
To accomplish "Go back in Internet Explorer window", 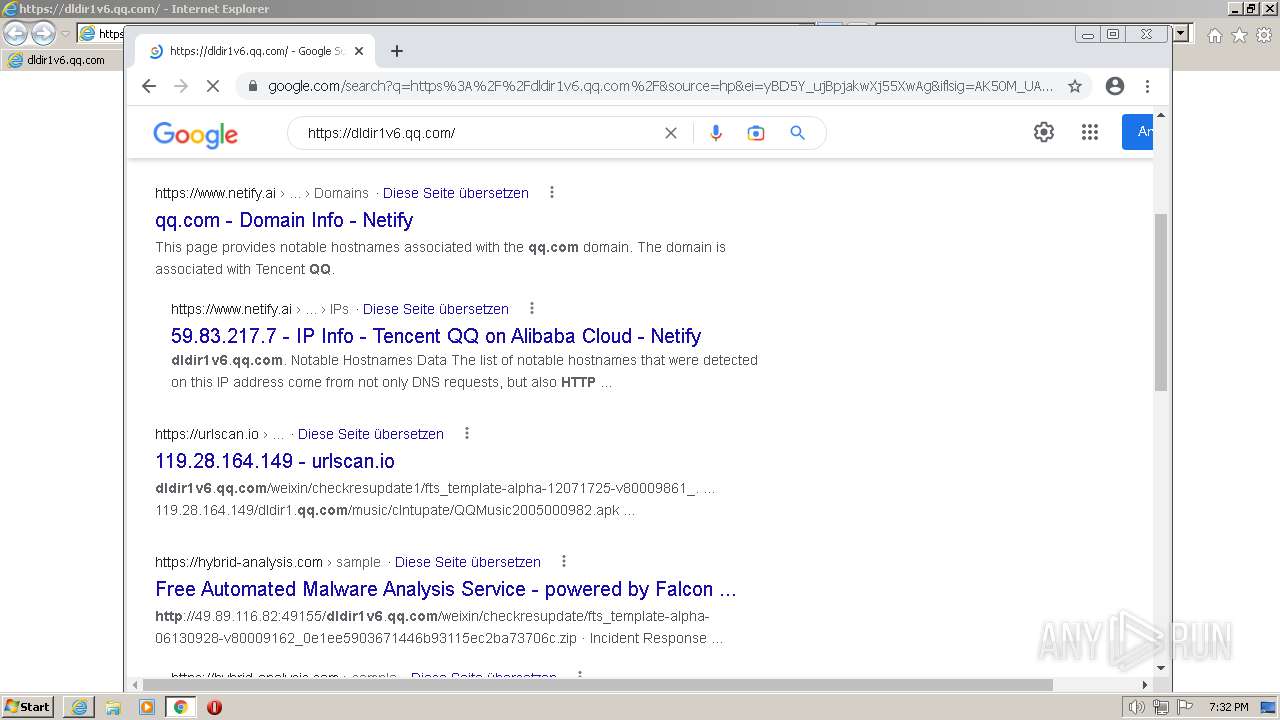I will pyautogui.click(x=15, y=33).
